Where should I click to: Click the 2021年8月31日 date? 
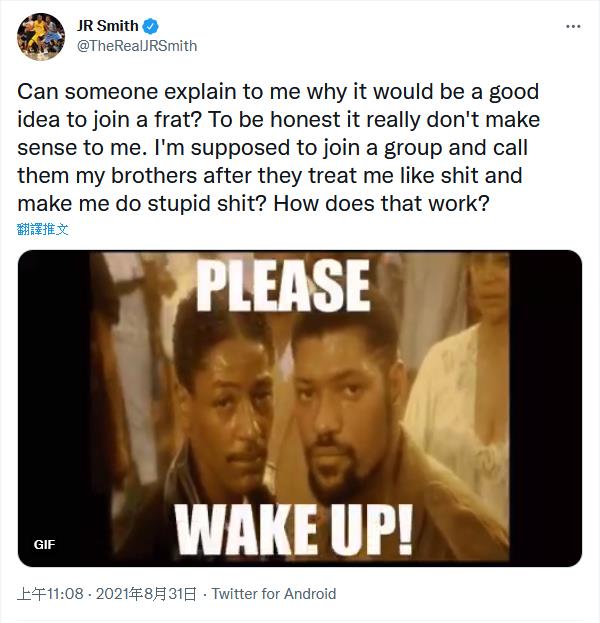click(145, 594)
